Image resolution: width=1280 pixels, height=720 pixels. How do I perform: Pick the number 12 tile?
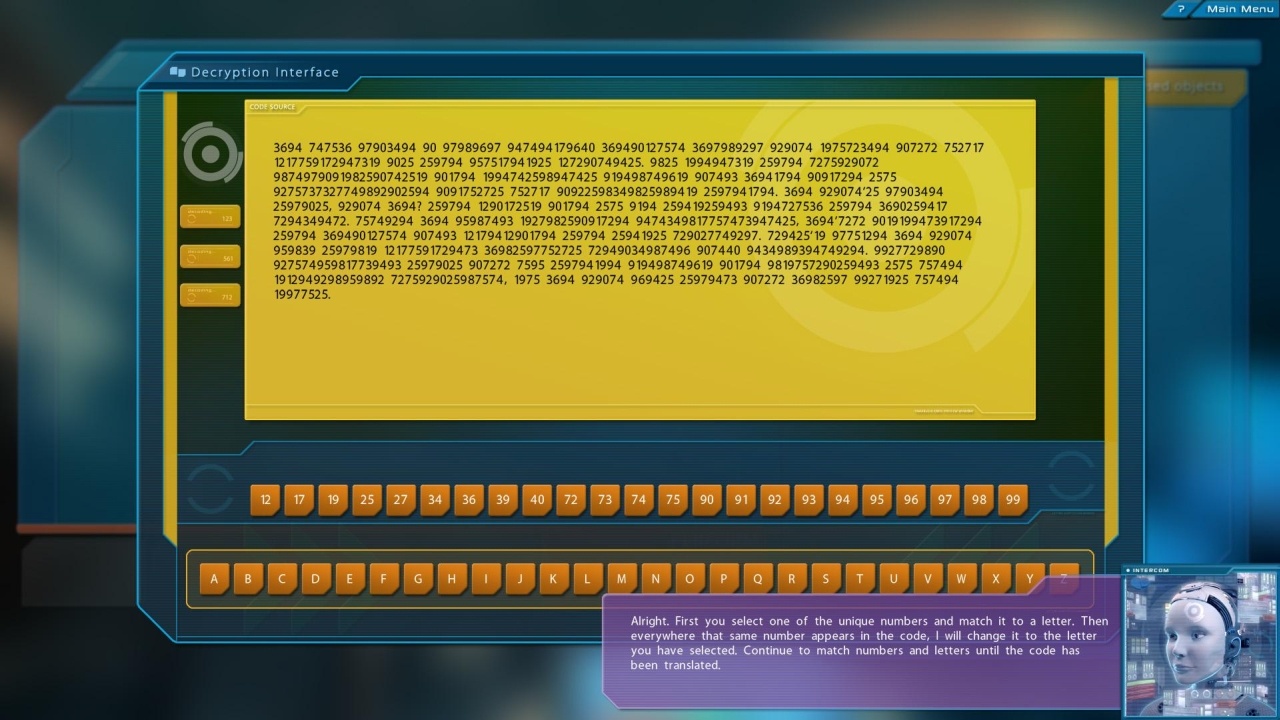point(265,500)
